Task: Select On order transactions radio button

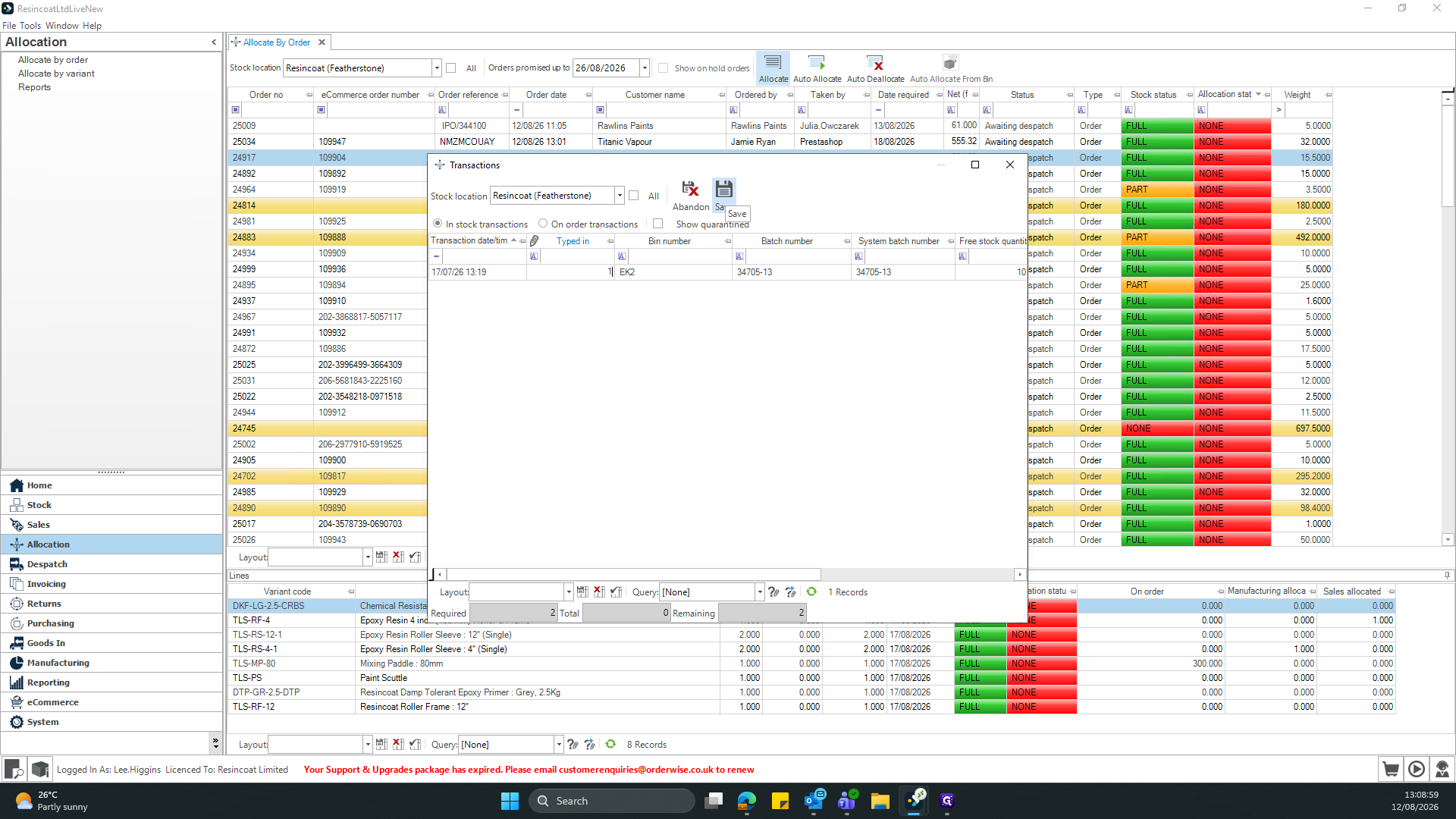Action: 543,224
